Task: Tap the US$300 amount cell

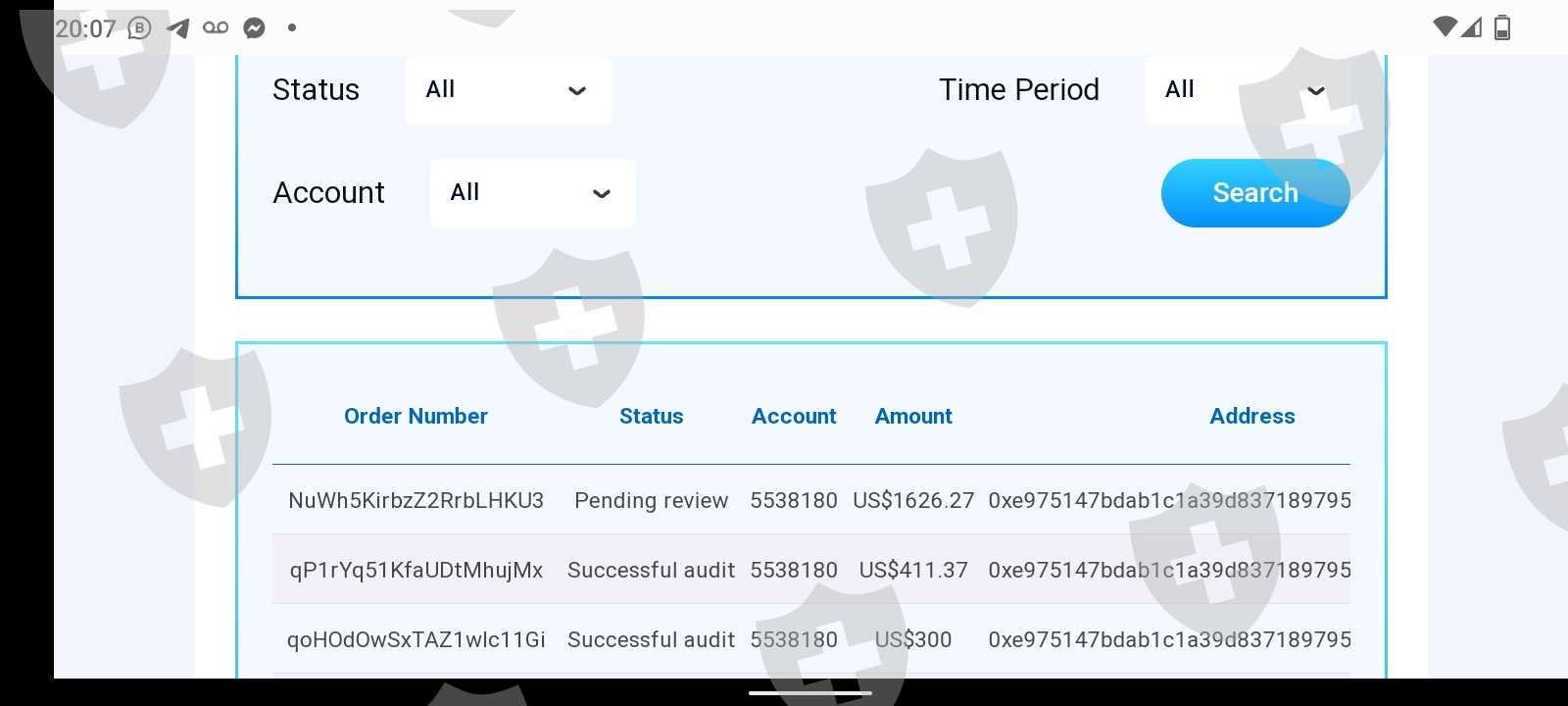Action: coord(912,639)
